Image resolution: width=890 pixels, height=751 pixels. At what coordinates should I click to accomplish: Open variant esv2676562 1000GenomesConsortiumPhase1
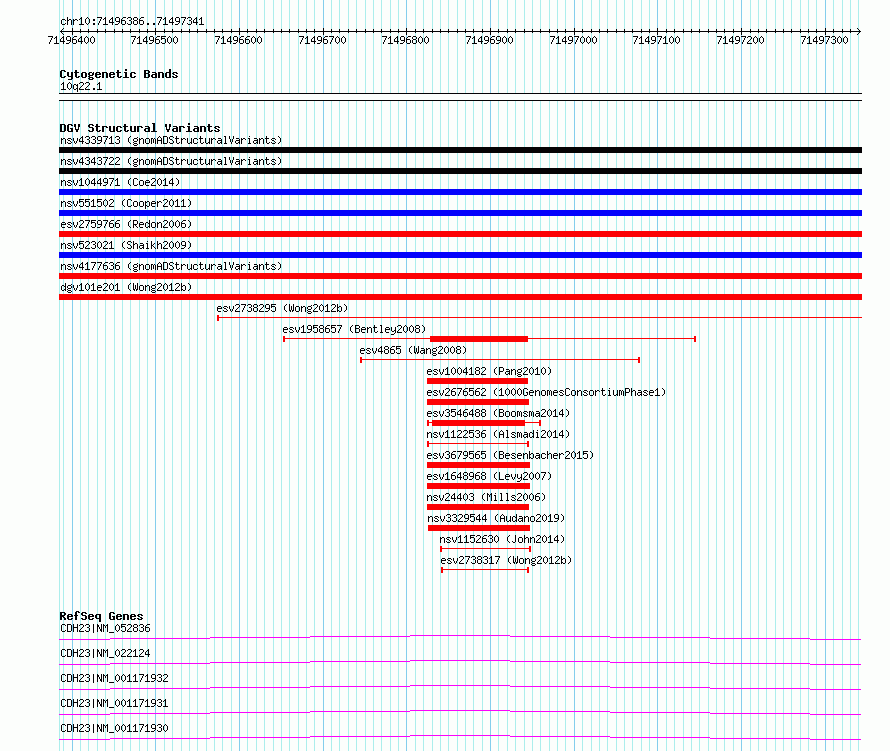(546, 392)
